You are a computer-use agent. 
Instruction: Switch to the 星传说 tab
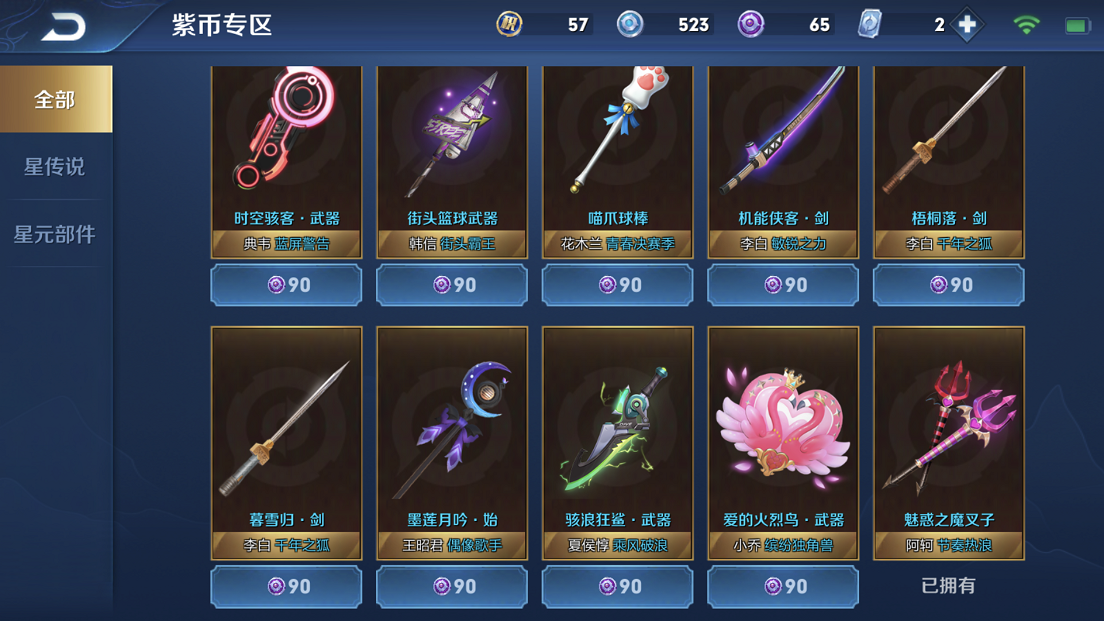[x=56, y=166]
